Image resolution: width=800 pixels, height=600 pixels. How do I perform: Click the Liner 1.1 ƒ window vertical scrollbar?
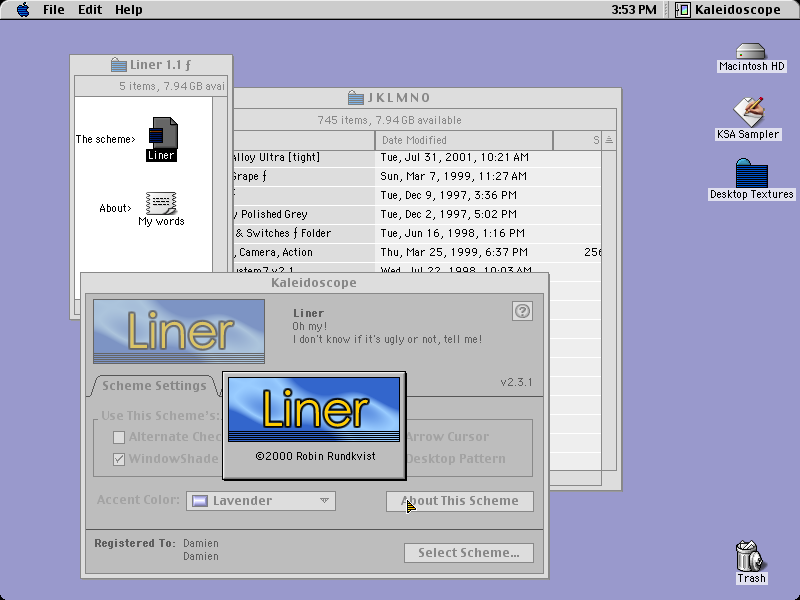click(x=220, y=184)
